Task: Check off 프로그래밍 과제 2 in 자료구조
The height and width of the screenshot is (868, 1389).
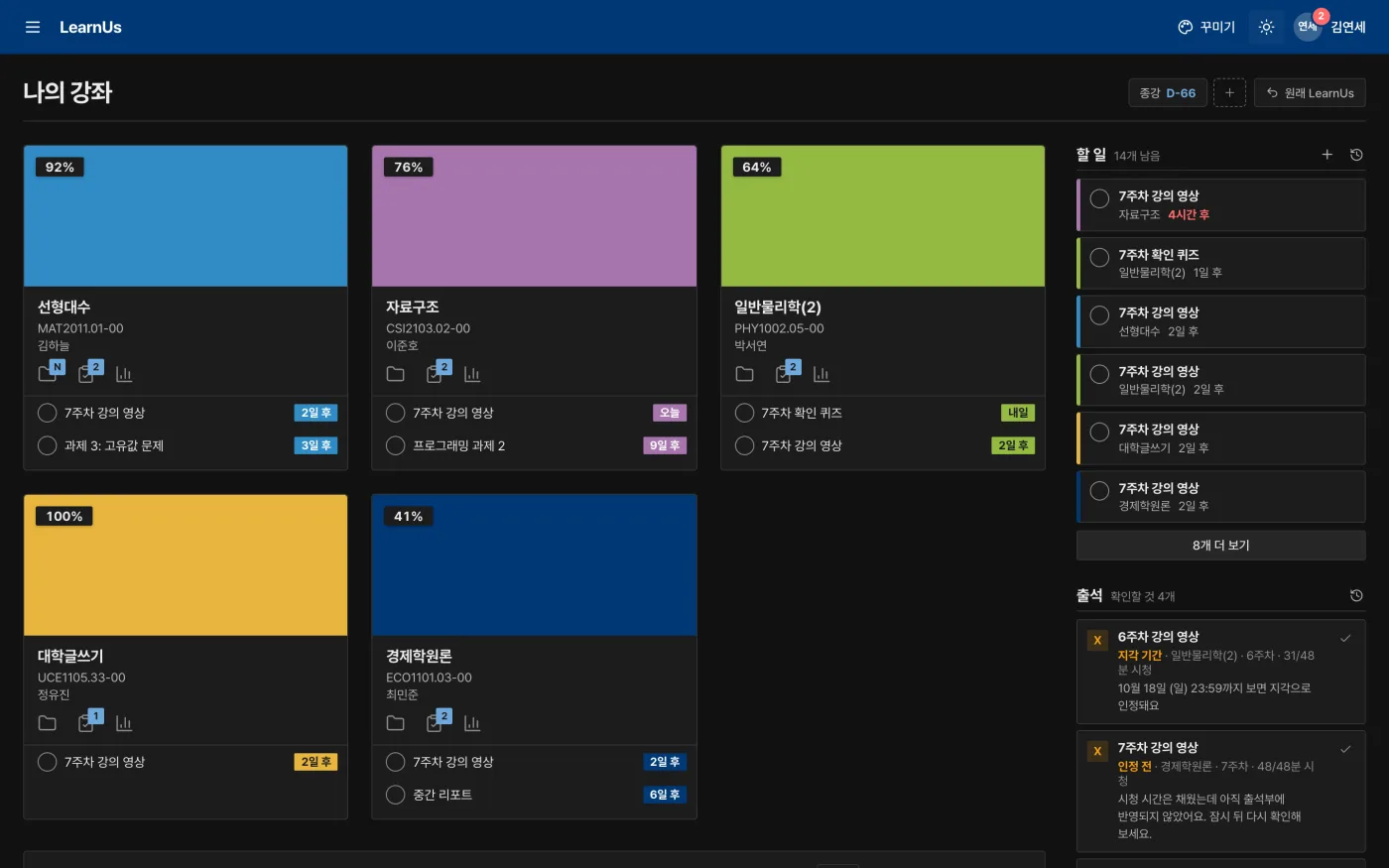Action: coord(395,445)
